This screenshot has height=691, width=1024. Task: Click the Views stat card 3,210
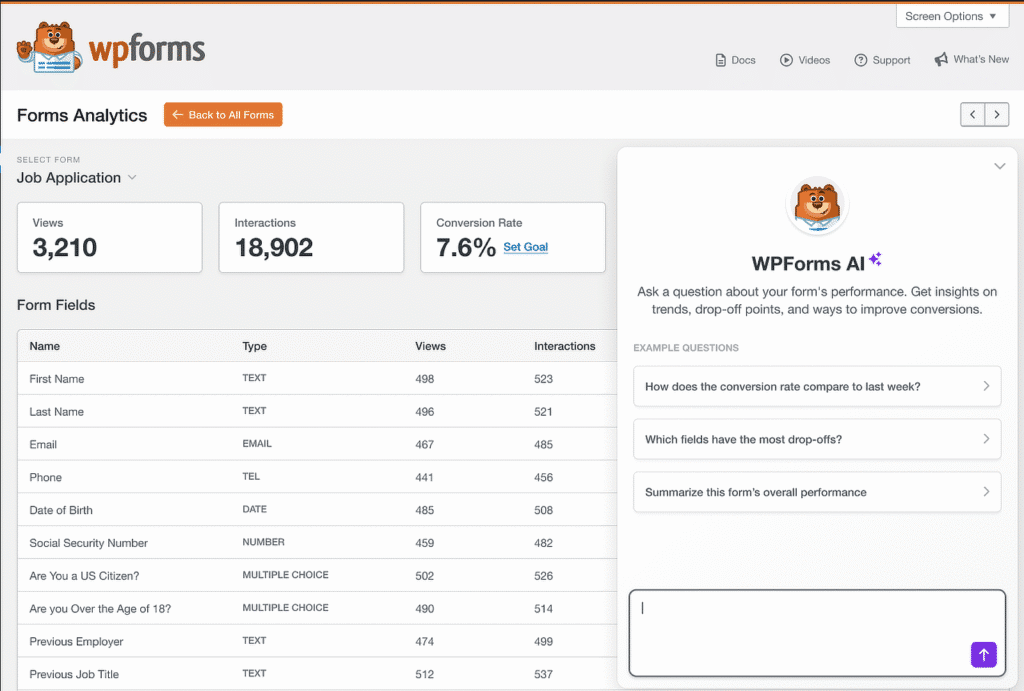pyautogui.click(x=110, y=237)
